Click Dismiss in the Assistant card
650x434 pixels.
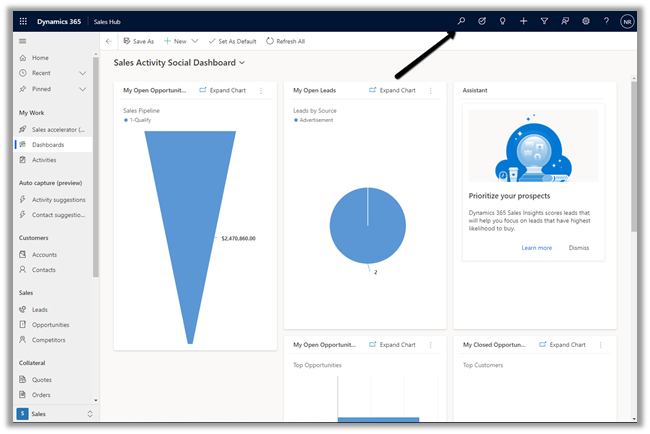pyautogui.click(x=579, y=247)
